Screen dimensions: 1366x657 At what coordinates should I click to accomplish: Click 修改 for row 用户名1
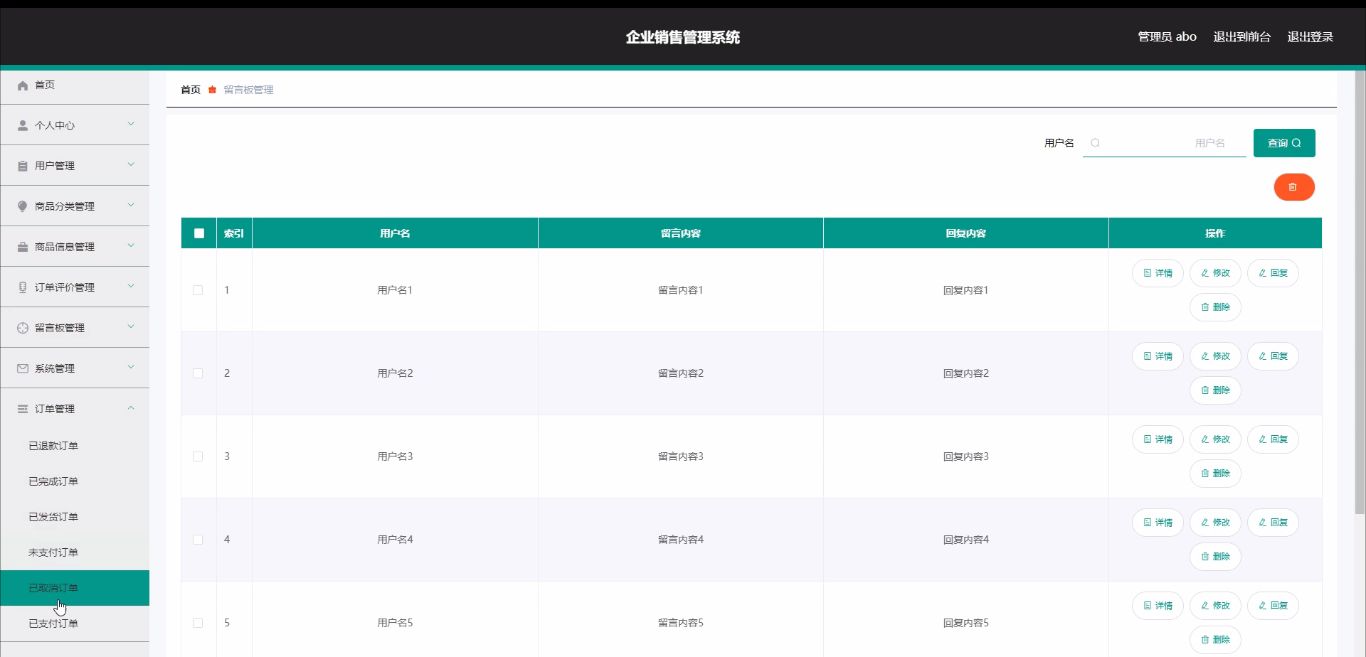[x=1215, y=273]
